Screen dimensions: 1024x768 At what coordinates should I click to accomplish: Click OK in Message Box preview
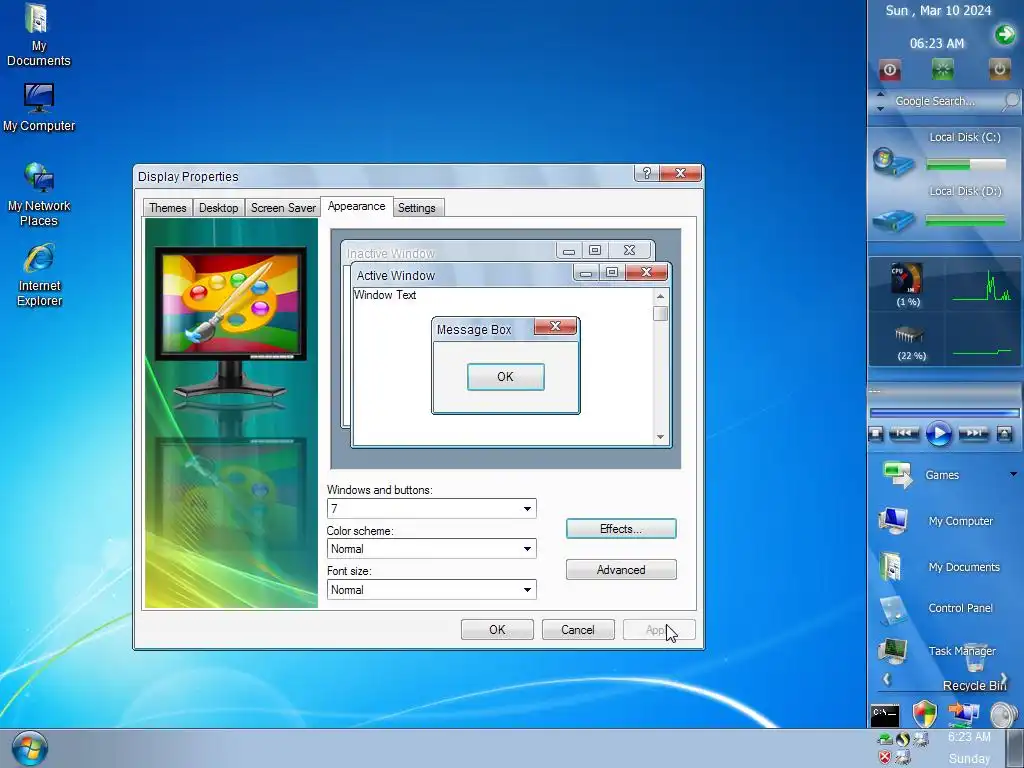coord(505,377)
